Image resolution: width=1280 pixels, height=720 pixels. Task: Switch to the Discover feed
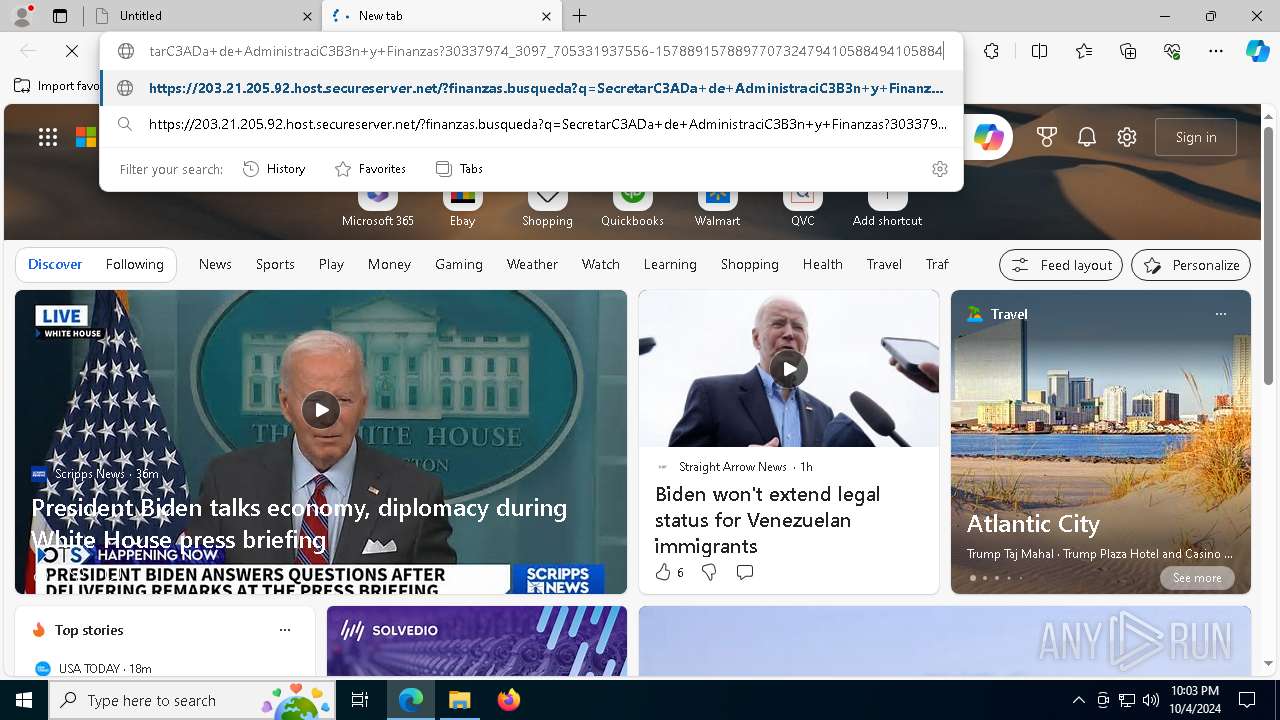click(x=55, y=264)
